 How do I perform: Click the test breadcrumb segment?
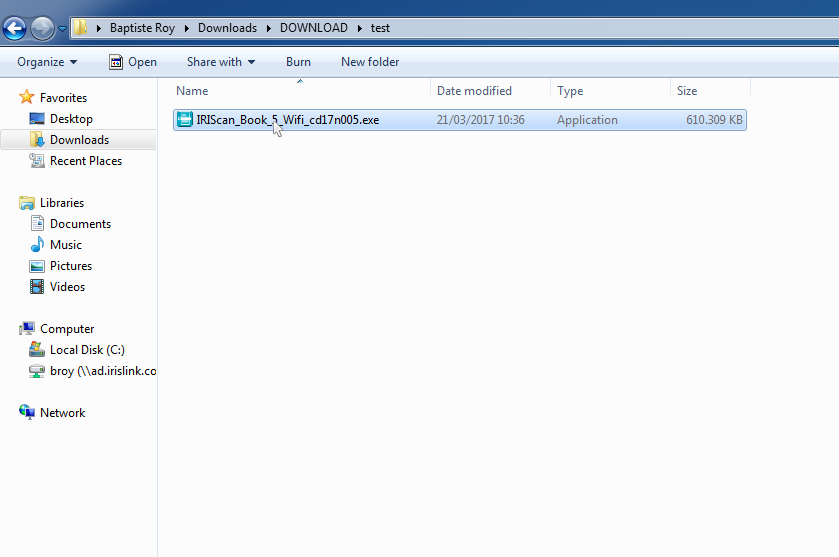380,28
